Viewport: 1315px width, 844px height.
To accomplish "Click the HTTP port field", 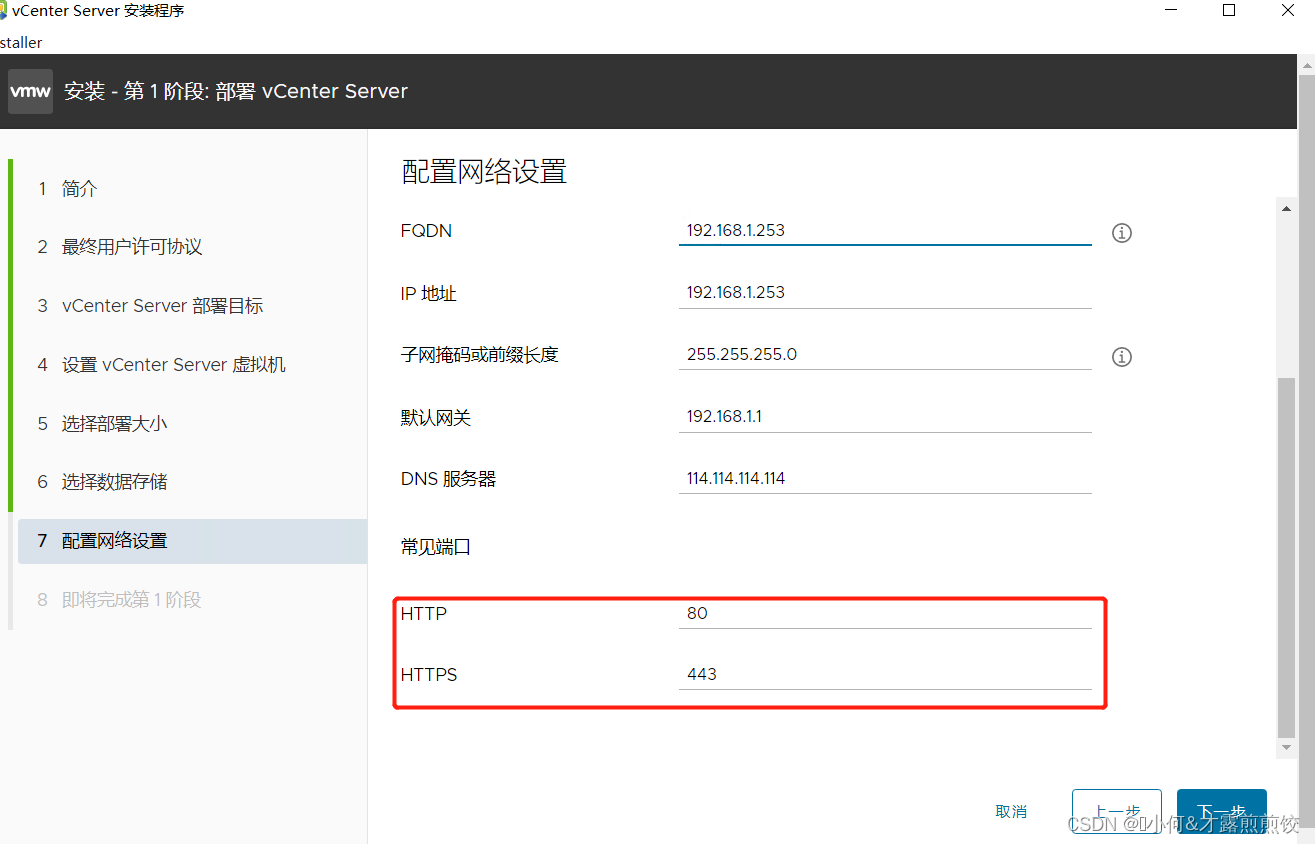I will point(885,614).
